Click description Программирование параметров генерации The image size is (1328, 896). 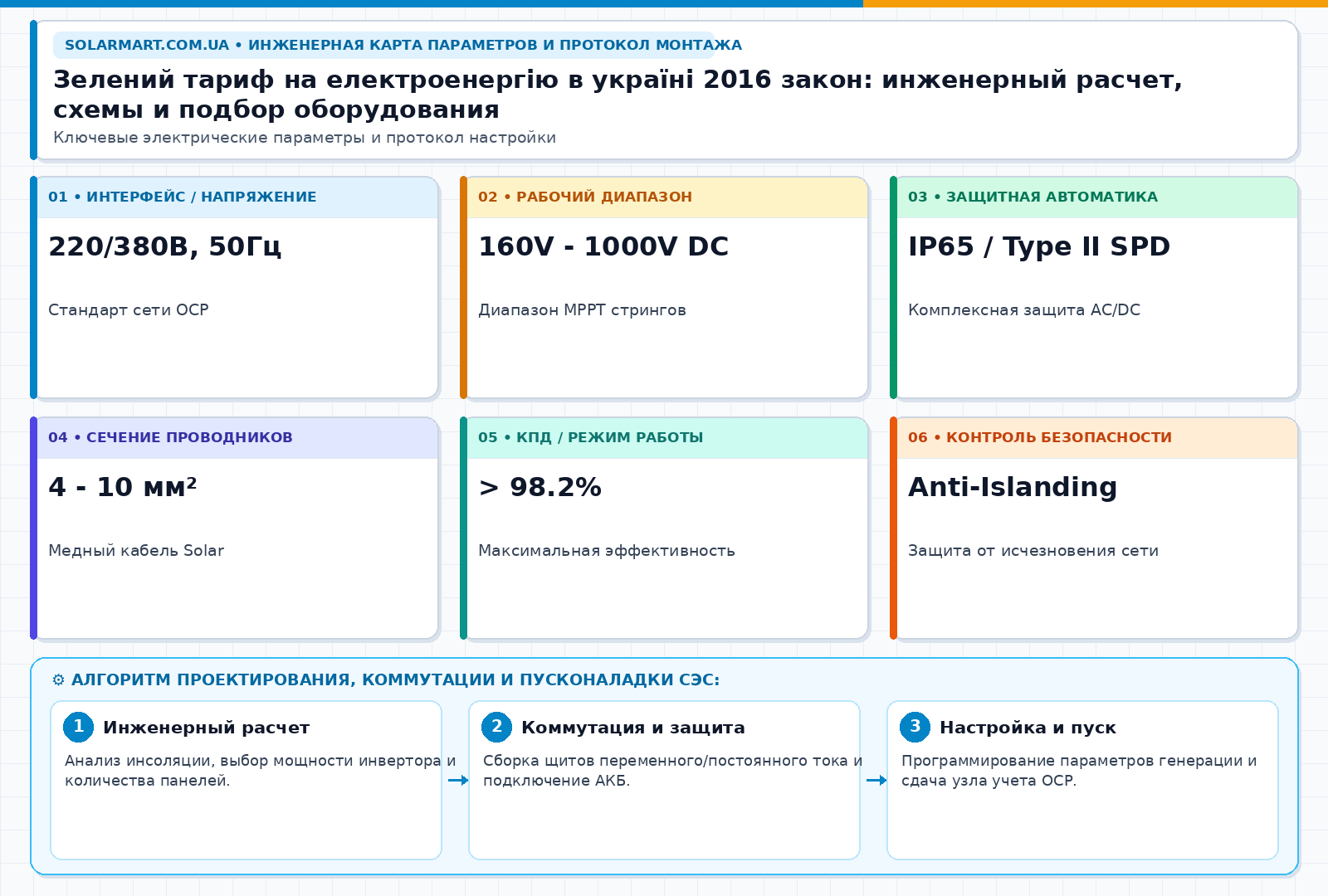point(1079,771)
